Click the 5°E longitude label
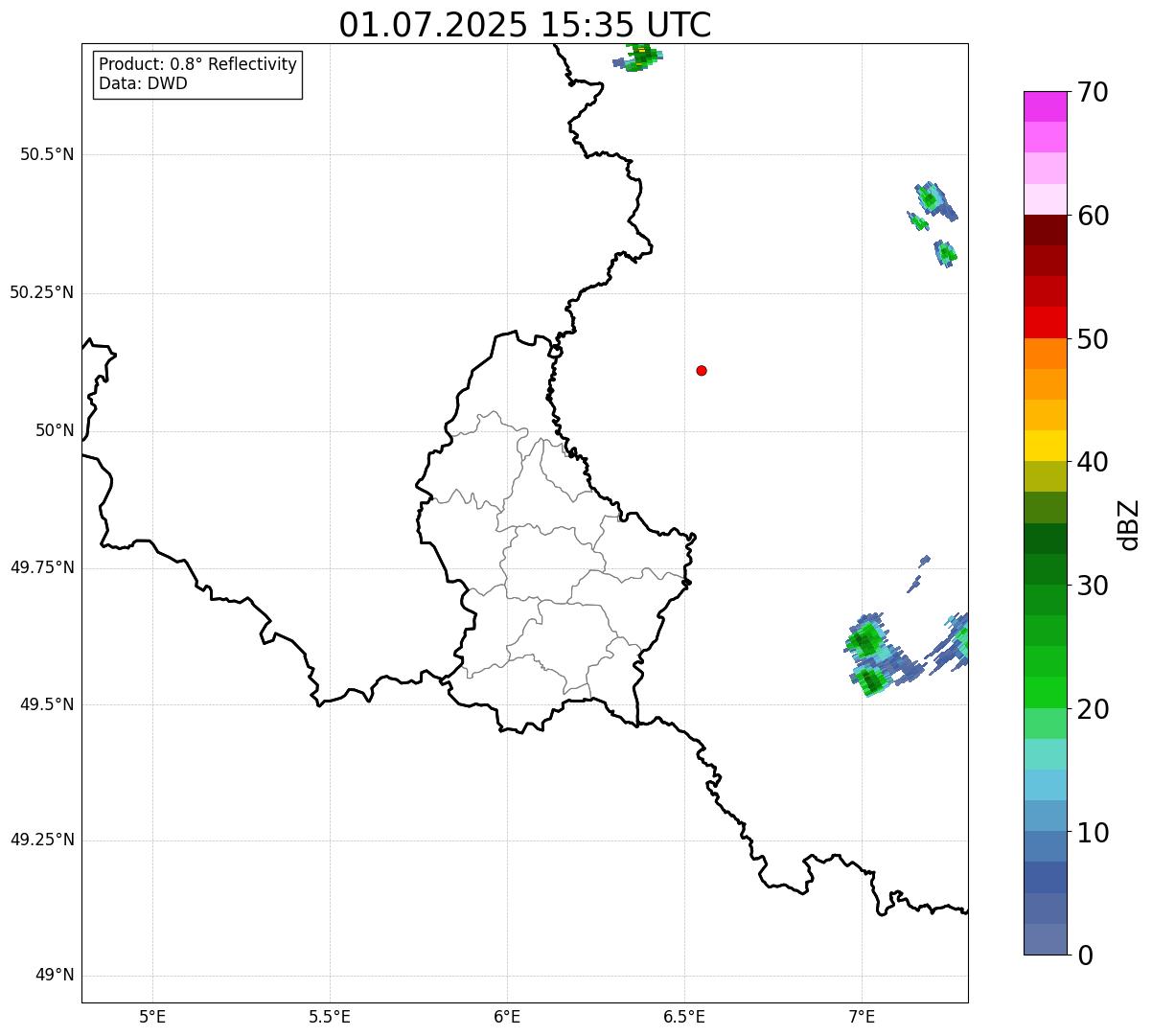The height and width of the screenshot is (1036, 1152). [152, 1016]
